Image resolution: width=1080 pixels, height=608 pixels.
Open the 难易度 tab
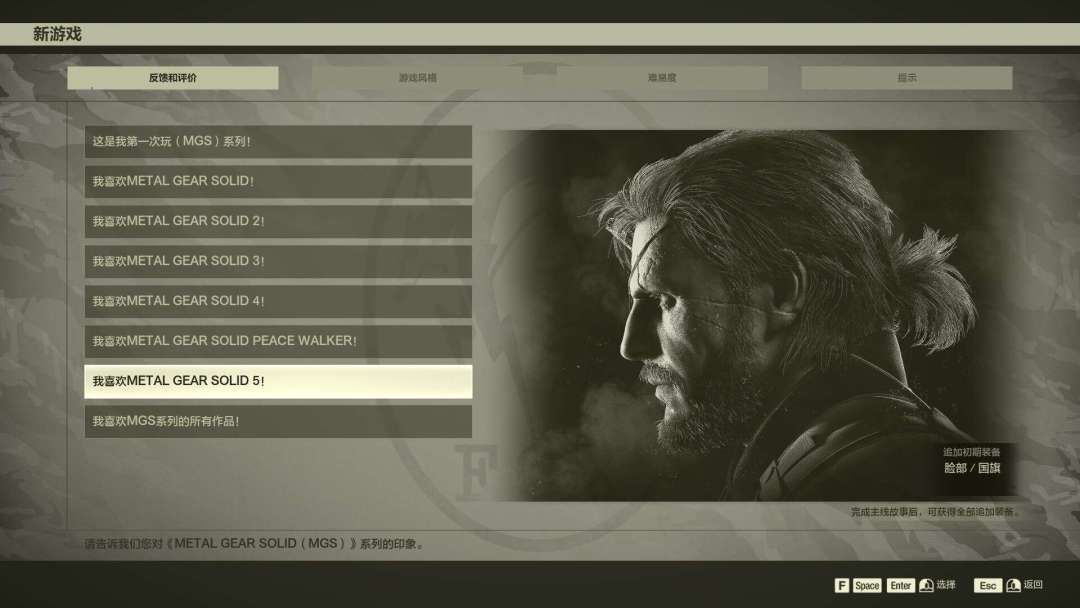[x=662, y=78]
